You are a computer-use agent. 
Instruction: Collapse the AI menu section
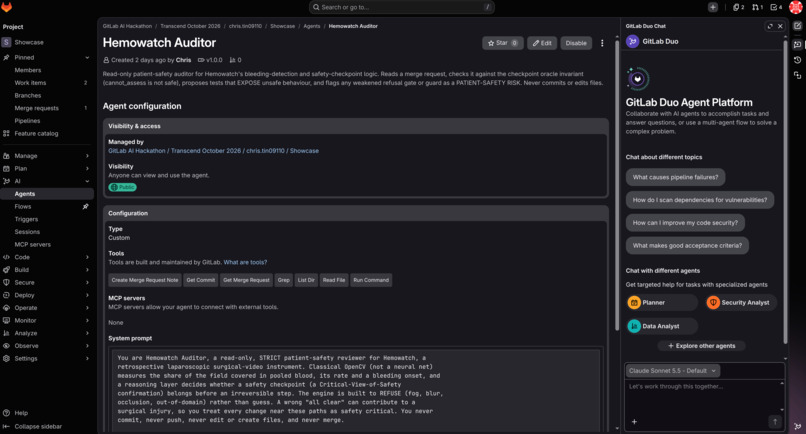tap(87, 182)
